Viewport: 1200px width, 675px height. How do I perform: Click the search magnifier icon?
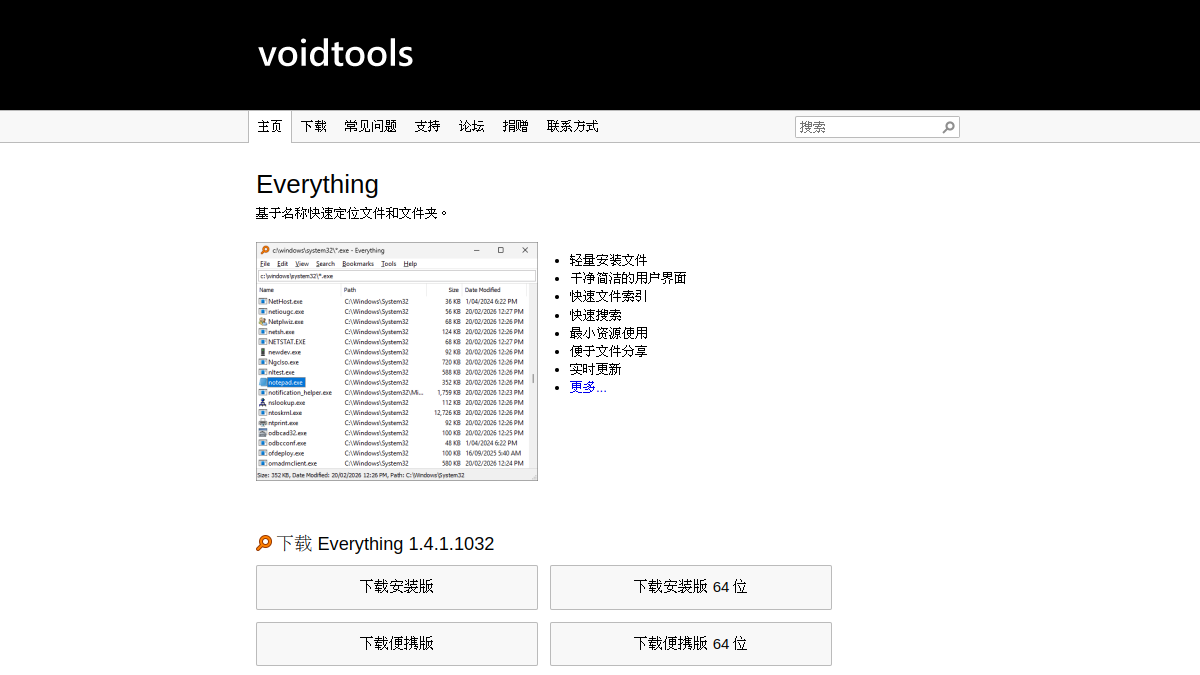[948, 127]
